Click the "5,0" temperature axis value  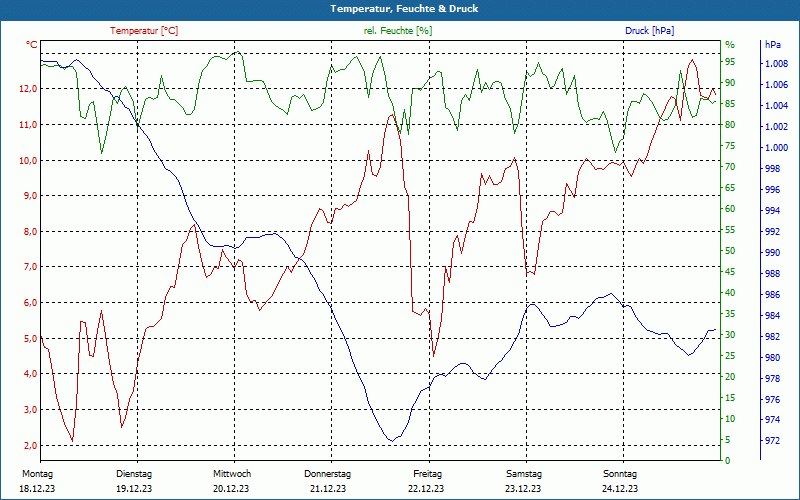[29, 338]
